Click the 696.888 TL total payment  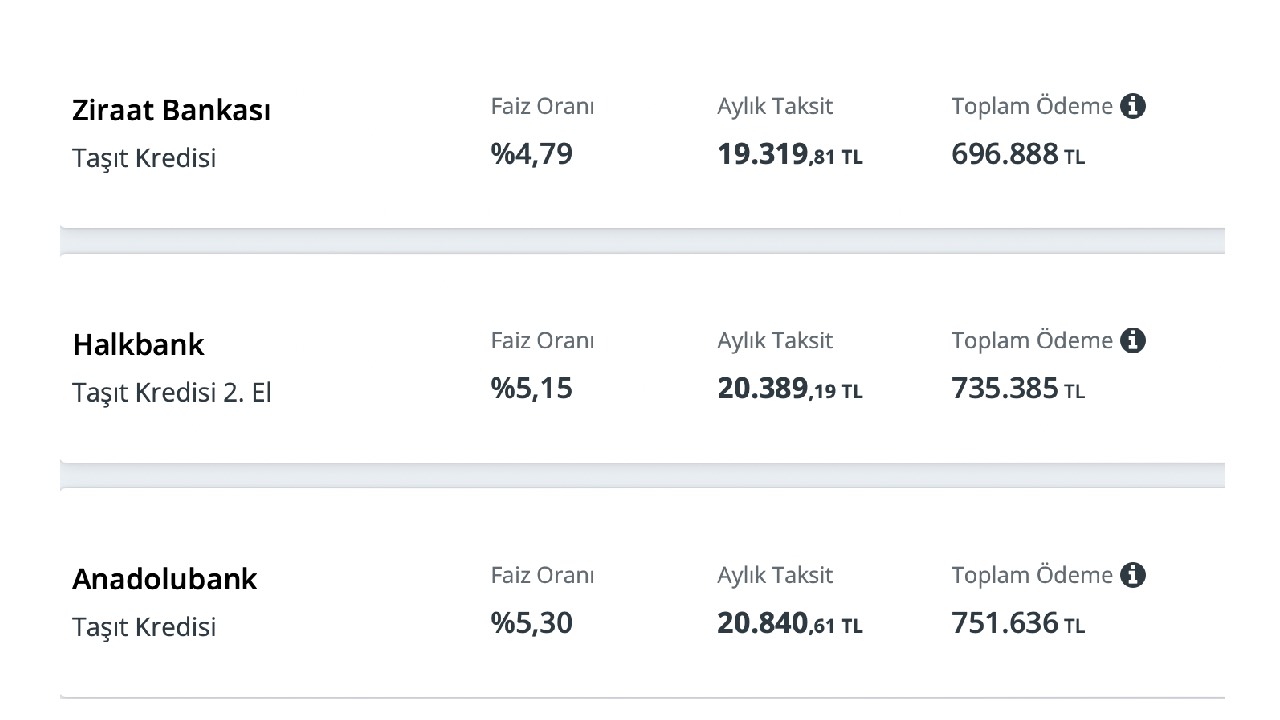pos(1018,155)
